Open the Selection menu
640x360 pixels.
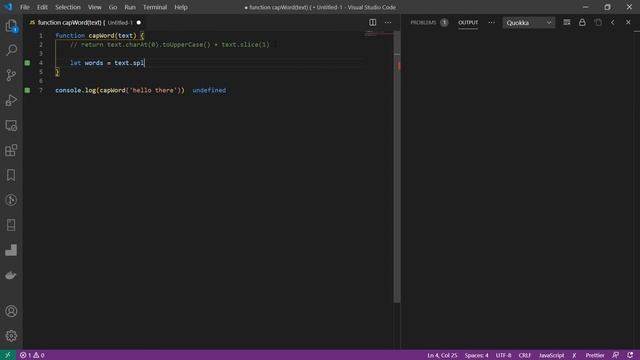[x=68, y=7]
